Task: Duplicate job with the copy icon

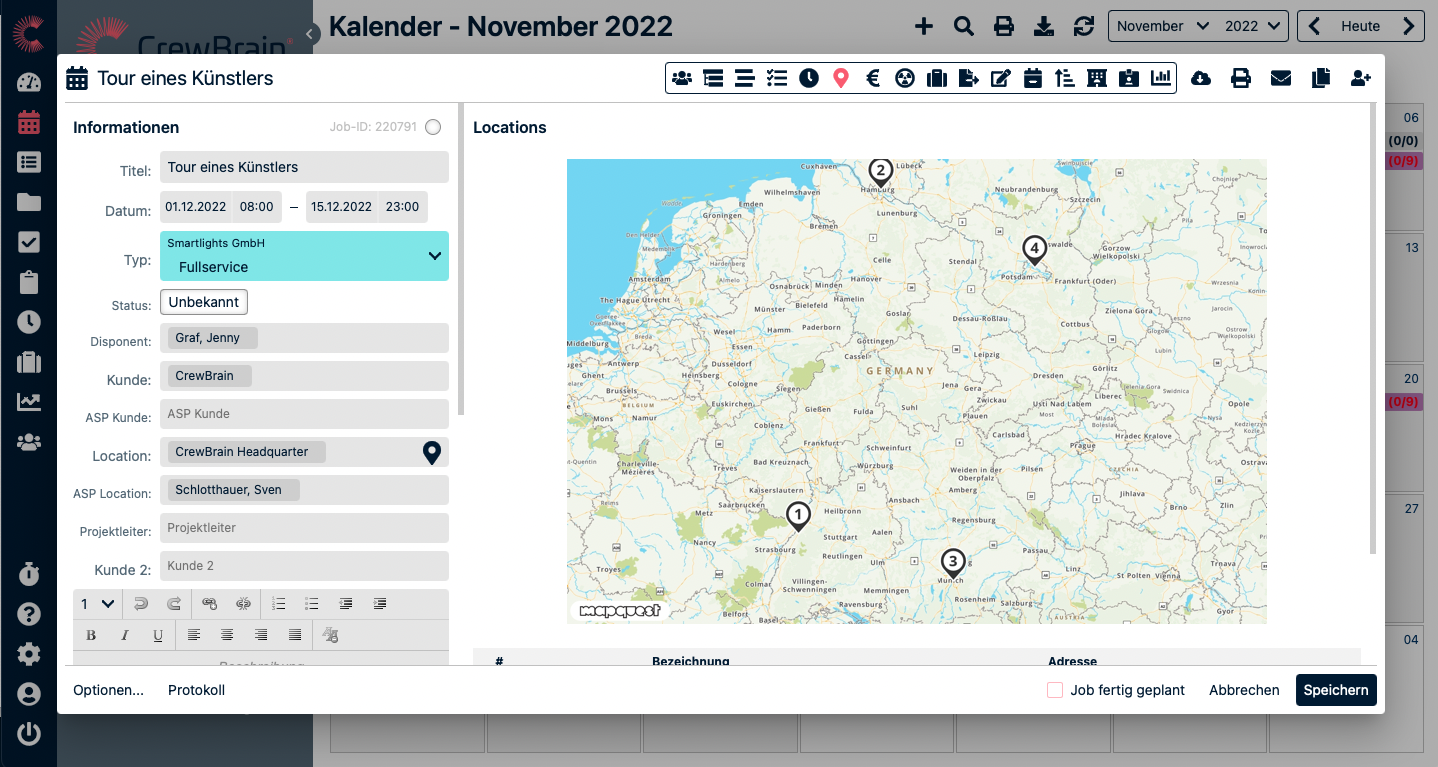Action: (1321, 78)
